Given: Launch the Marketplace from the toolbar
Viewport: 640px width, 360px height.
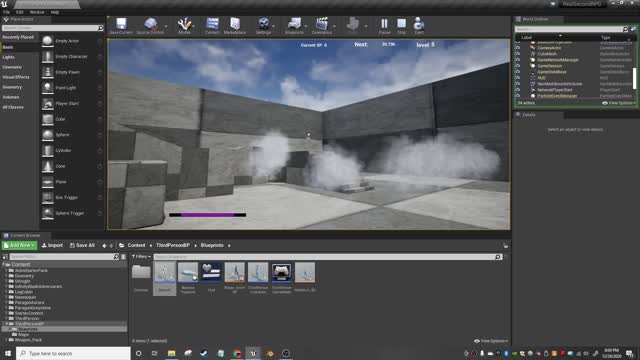Looking at the screenshot, I should 235,26.
